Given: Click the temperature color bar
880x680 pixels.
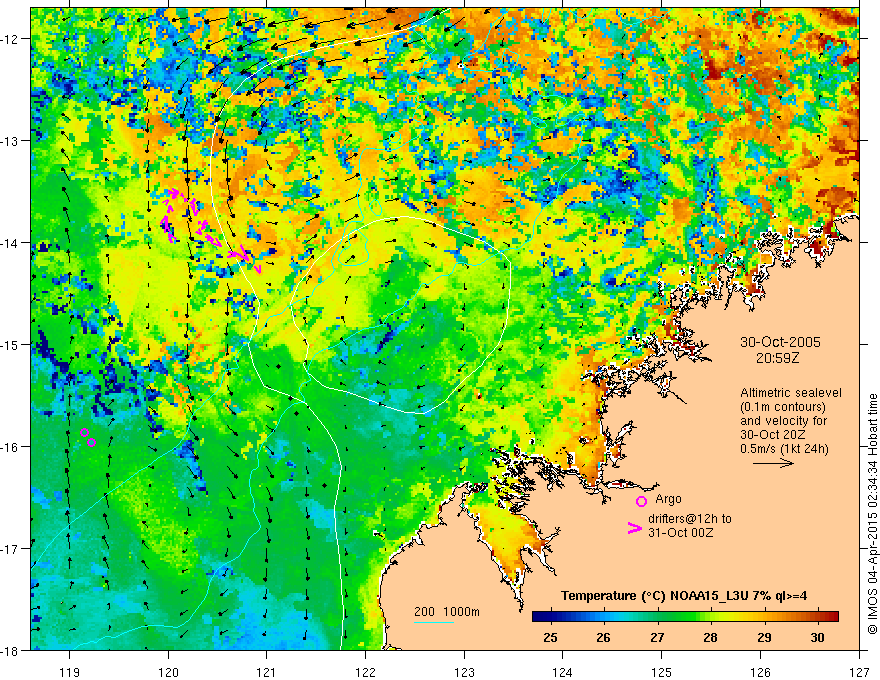Looking at the screenshot, I should [685, 617].
